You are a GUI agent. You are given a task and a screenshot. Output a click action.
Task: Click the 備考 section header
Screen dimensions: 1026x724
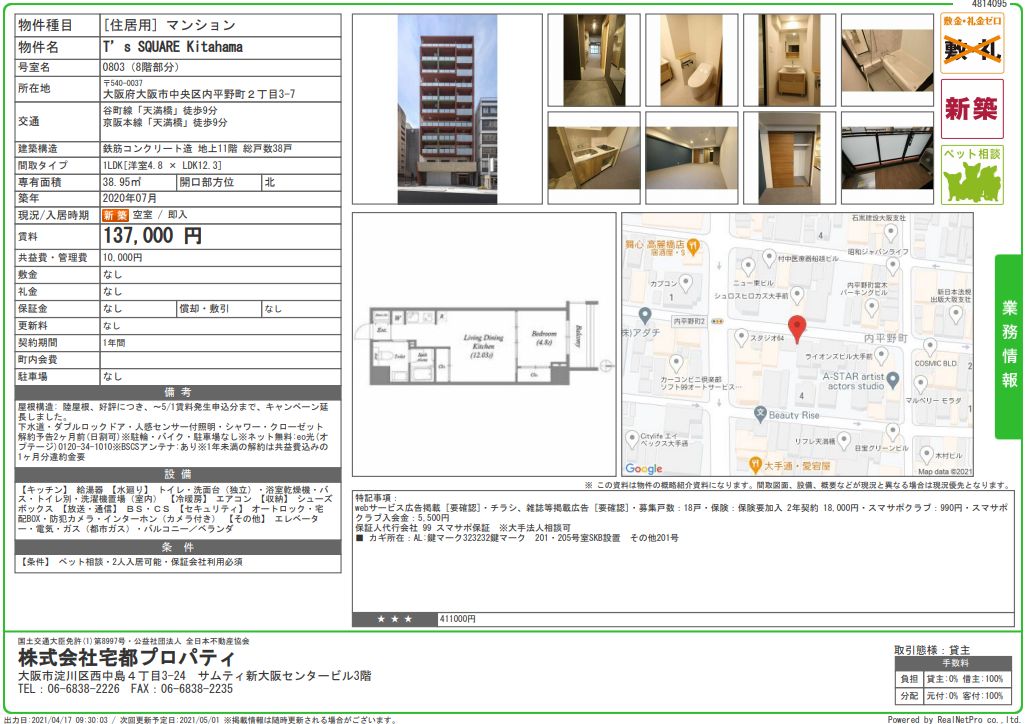tap(177, 392)
